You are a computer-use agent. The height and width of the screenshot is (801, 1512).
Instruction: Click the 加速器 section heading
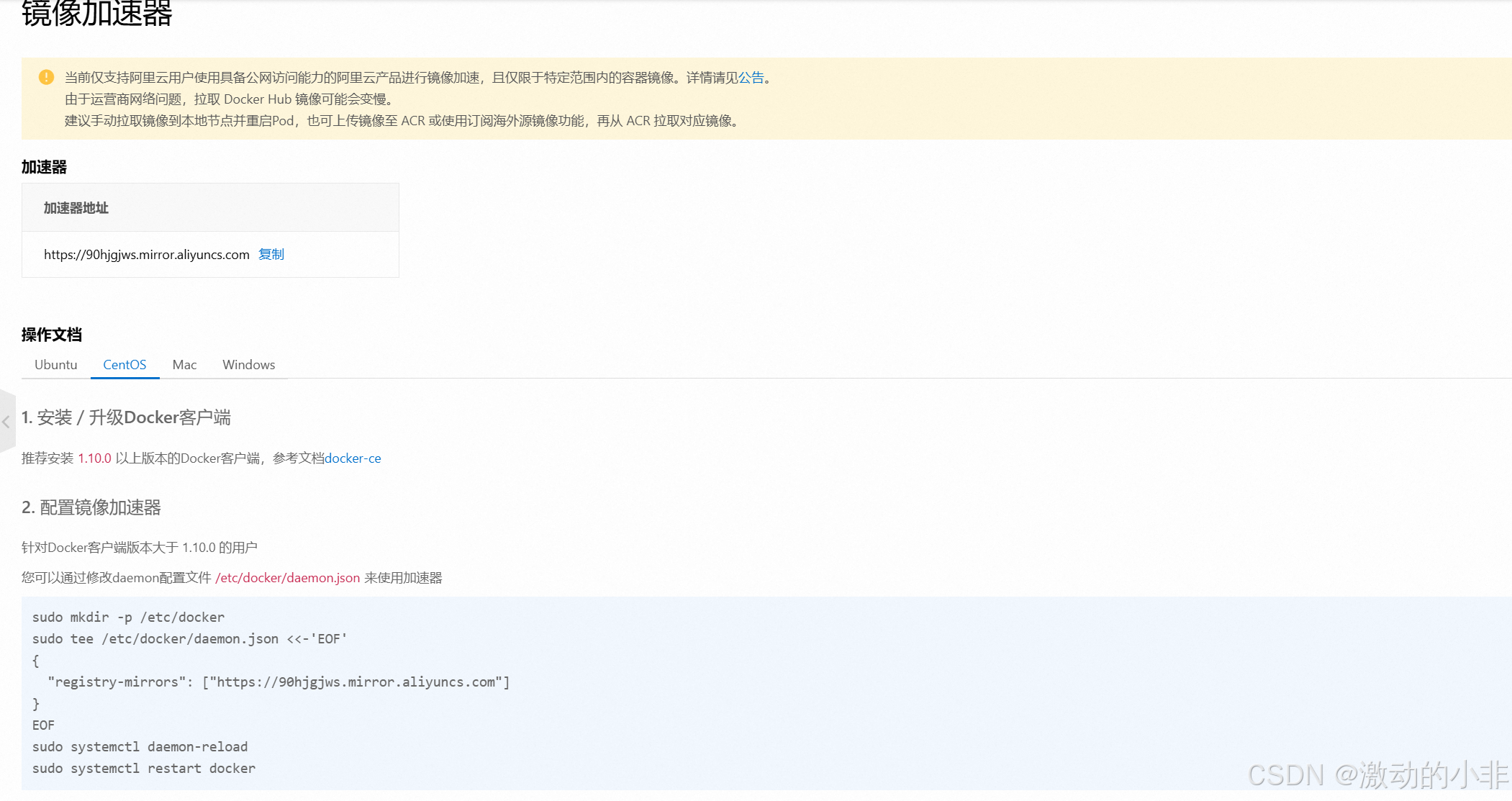click(44, 167)
